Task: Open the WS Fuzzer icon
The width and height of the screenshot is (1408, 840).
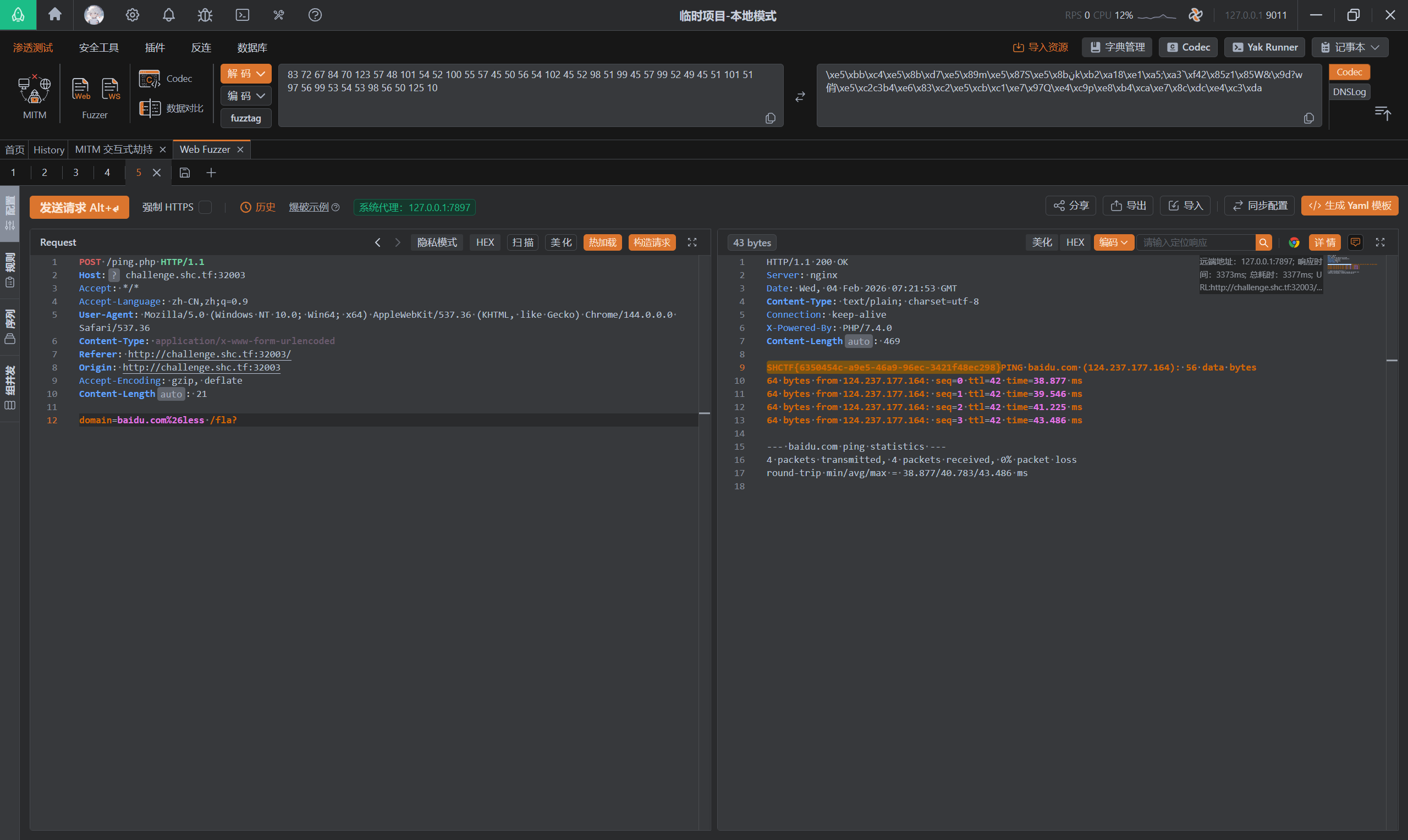Action: (111, 90)
